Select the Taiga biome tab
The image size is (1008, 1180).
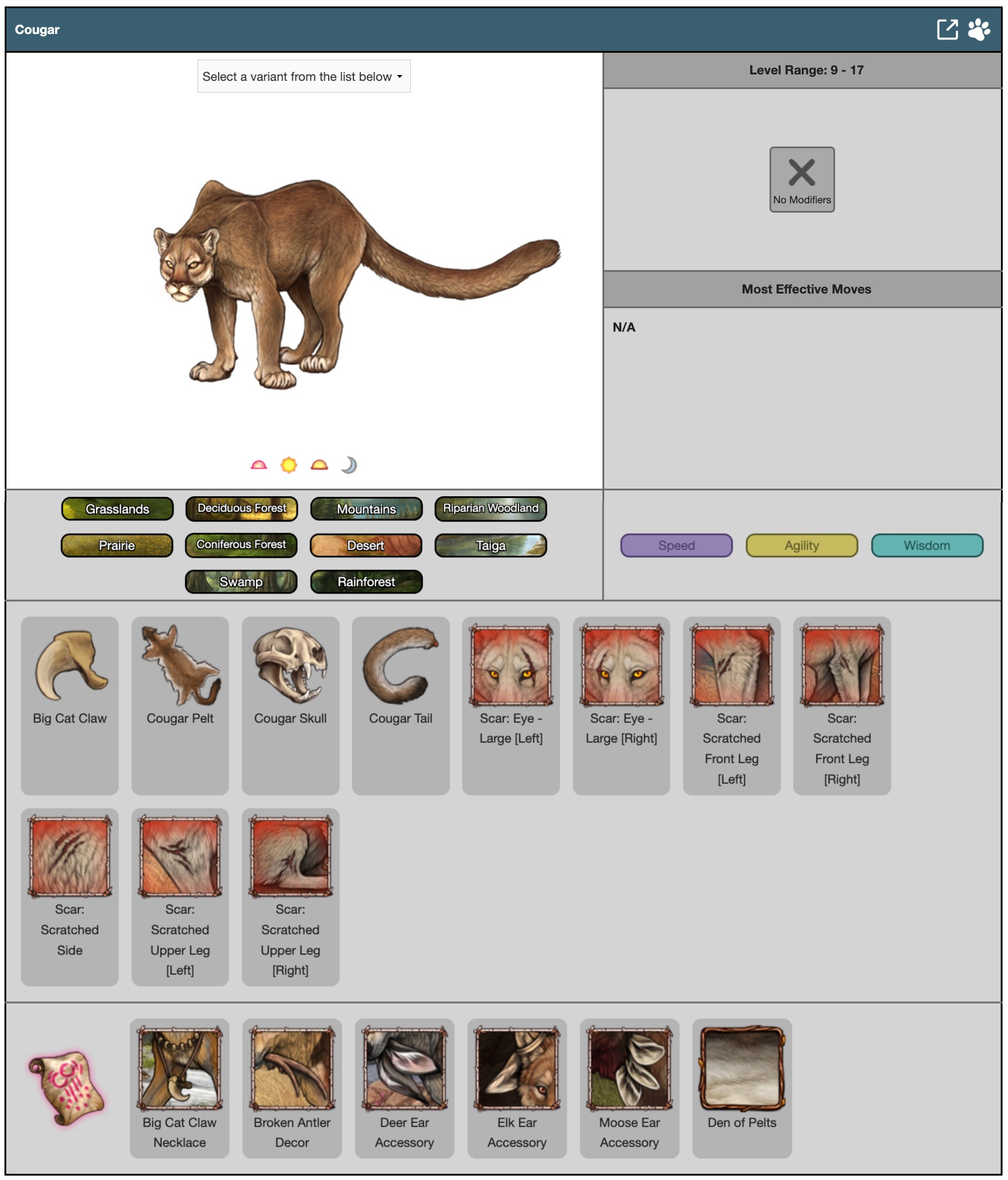491,545
